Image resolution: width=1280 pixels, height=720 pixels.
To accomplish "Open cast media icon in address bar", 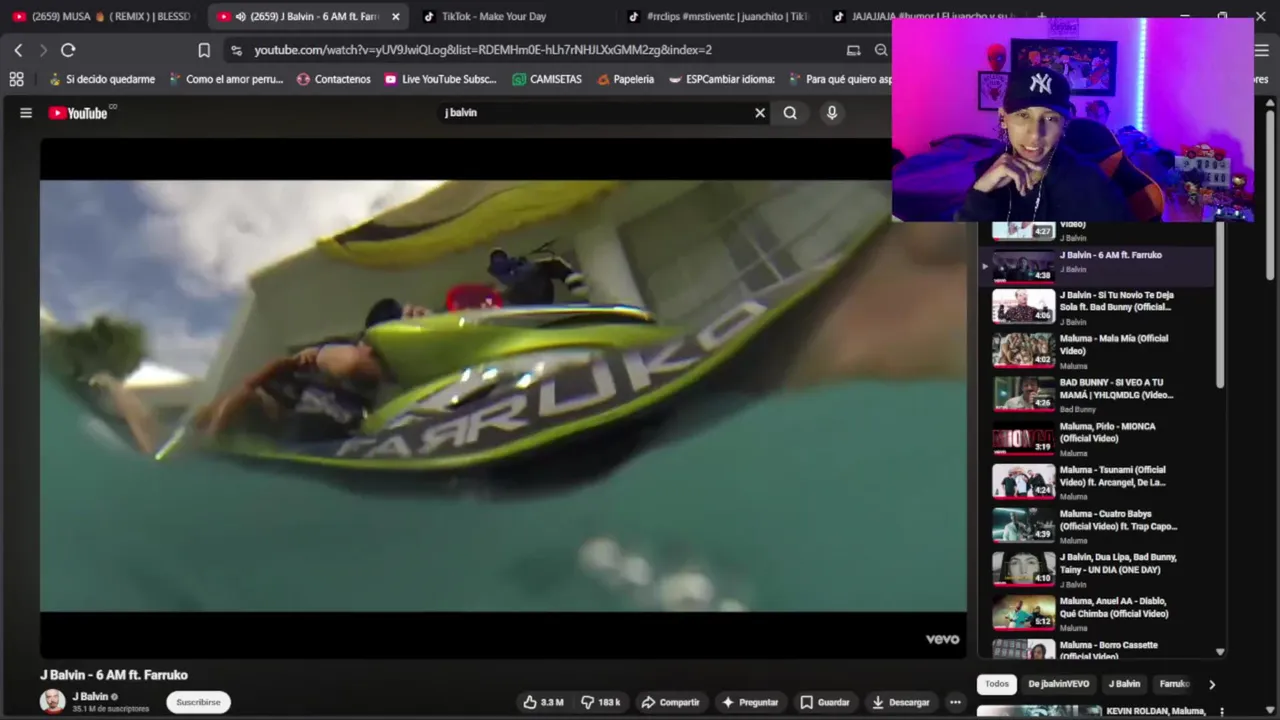I will point(853,50).
